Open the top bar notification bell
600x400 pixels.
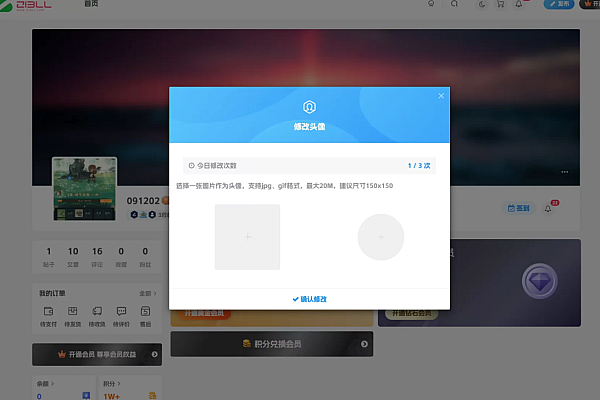[518, 4]
